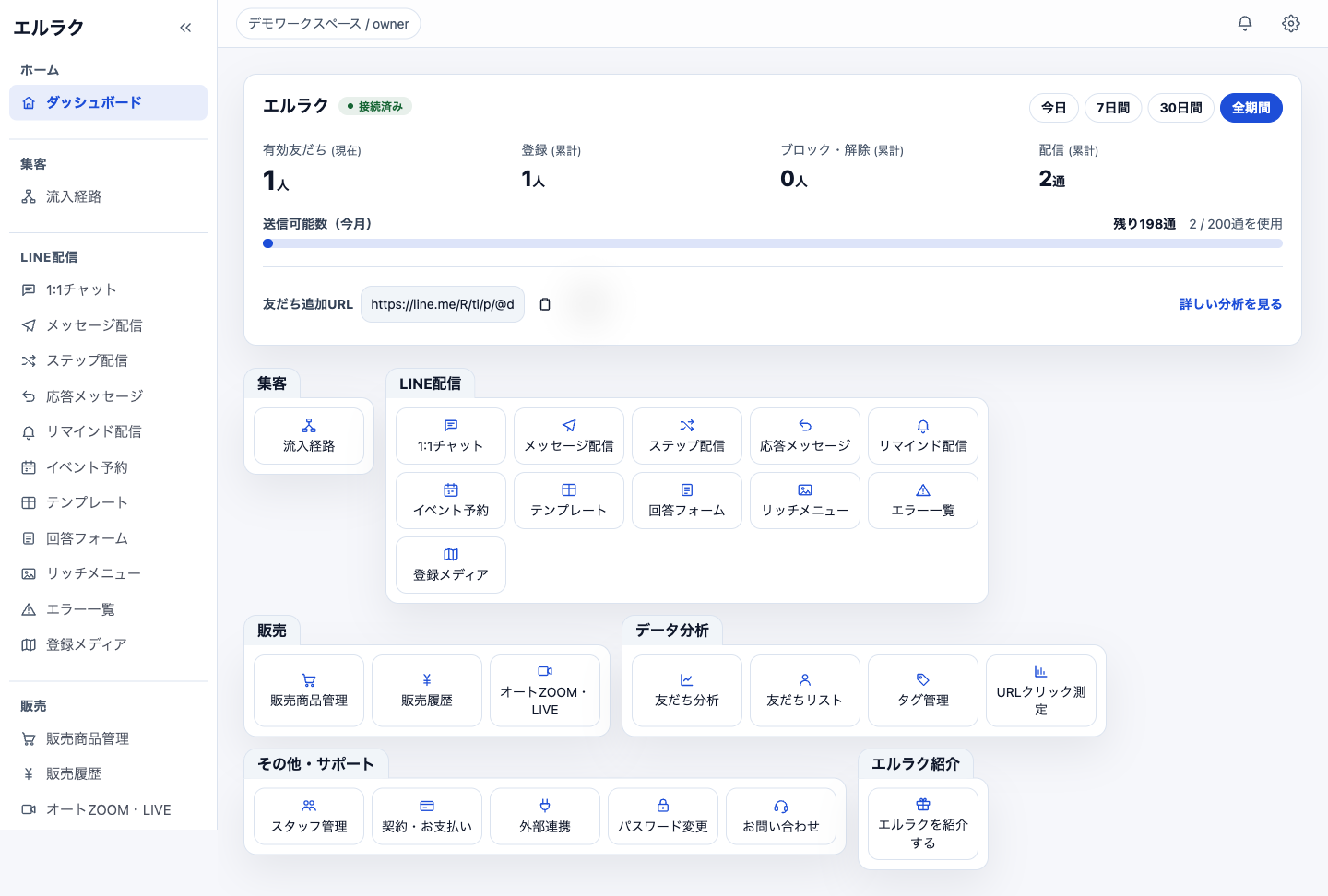1328x896 pixels.
Task: Click the イベント予約 calendar icon in sidebar
Action: pos(29,467)
